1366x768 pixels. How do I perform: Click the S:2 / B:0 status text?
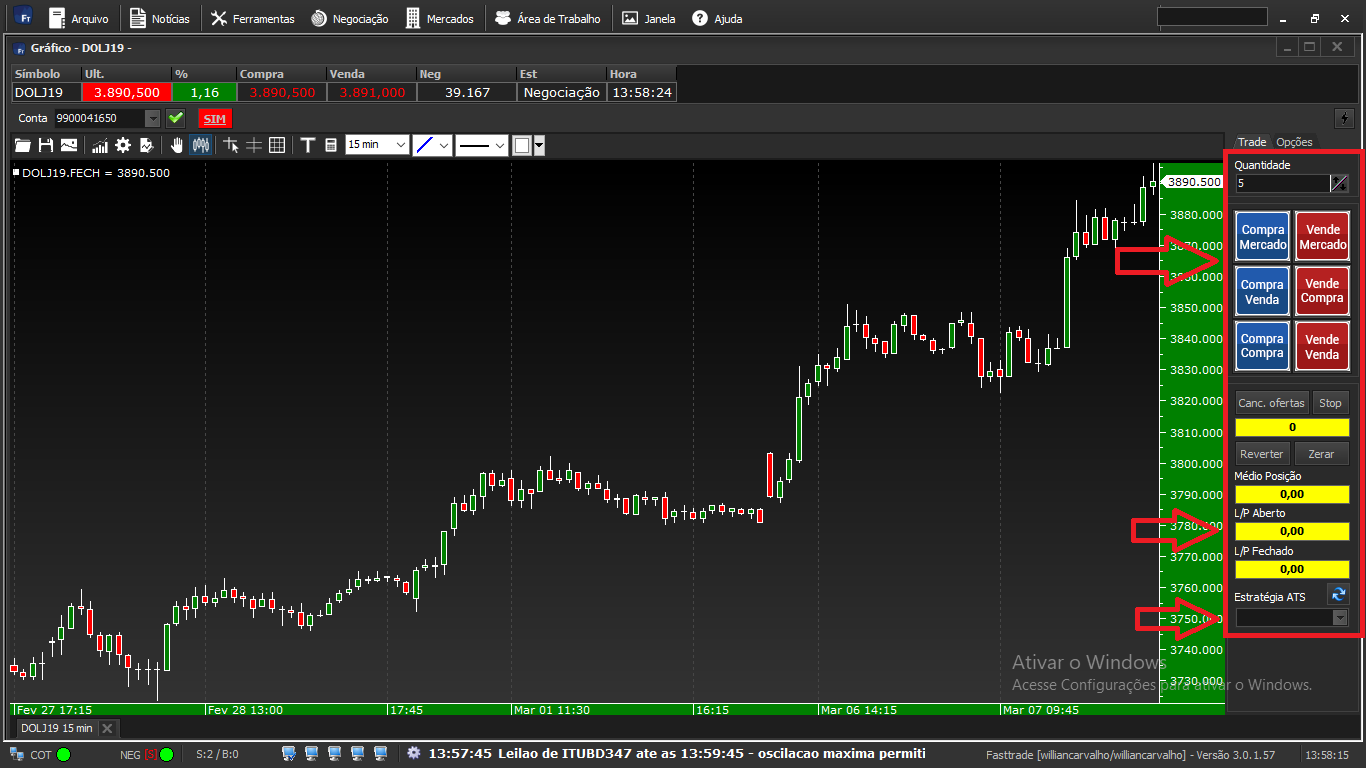[x=217, y=754]
